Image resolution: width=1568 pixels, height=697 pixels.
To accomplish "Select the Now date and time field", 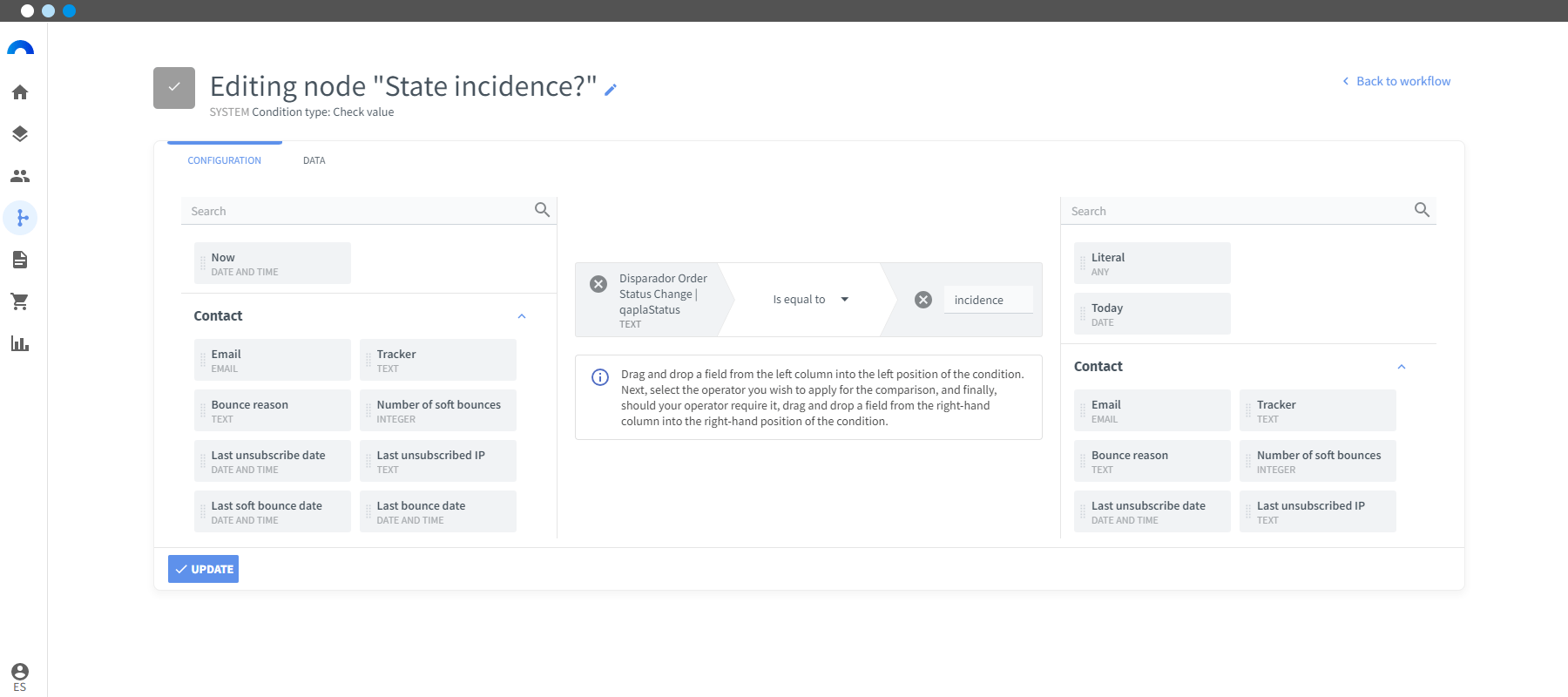I will coord(273,263).
